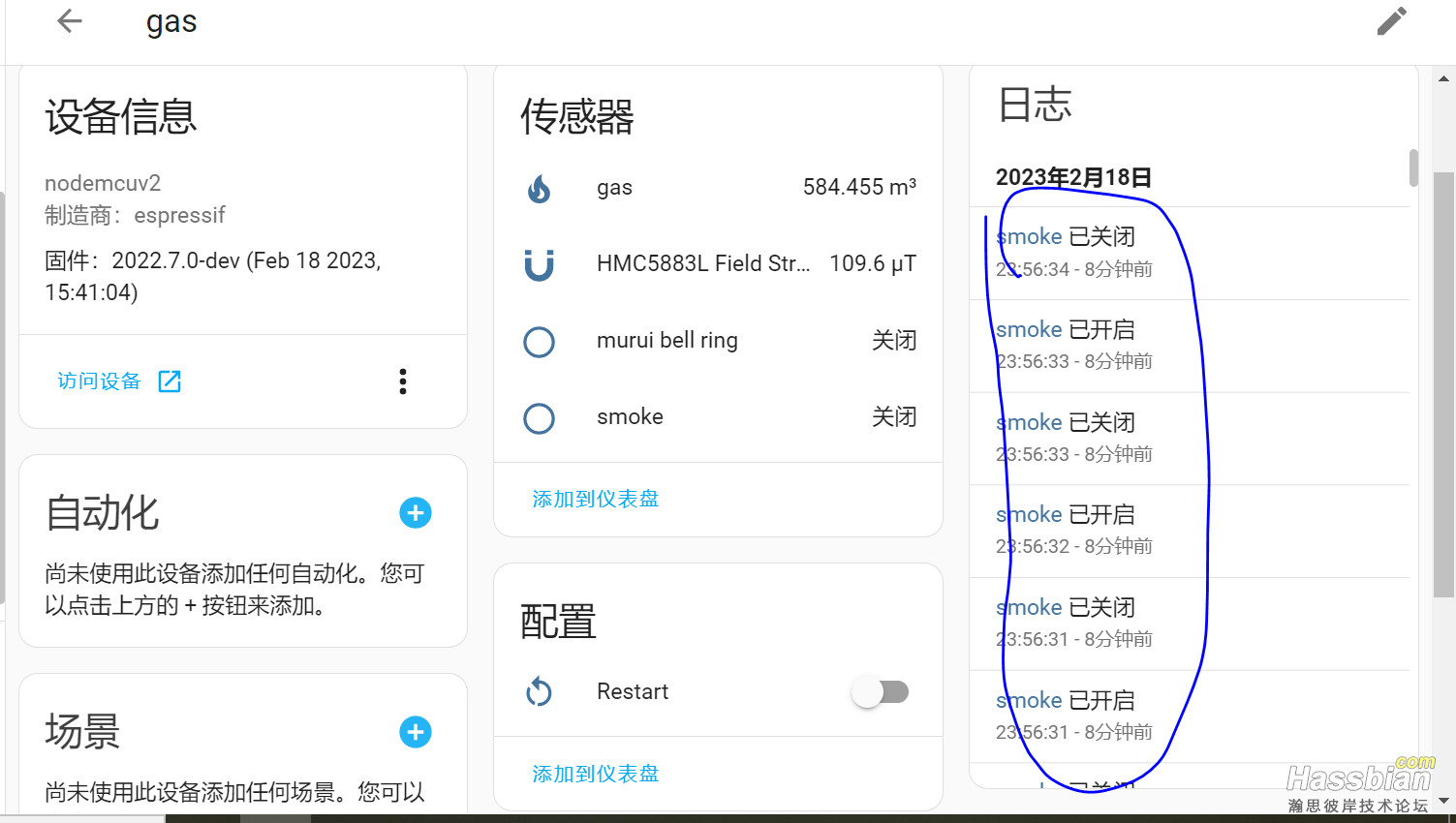Click the nodemcuv2 model text

coord(103,183)
